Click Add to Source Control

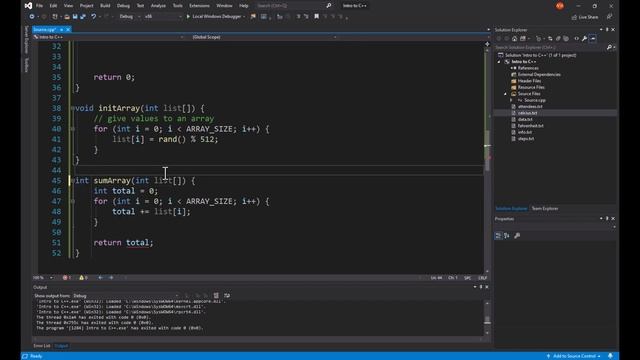tap(573, 356)
